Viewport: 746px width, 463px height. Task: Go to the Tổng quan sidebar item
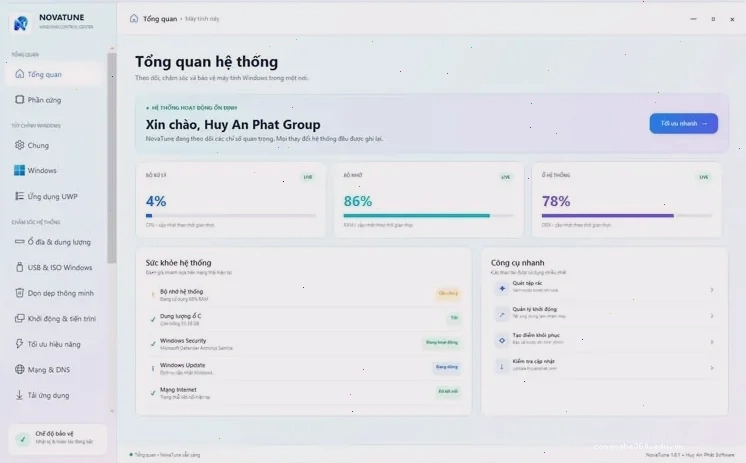tap(53, 74)
